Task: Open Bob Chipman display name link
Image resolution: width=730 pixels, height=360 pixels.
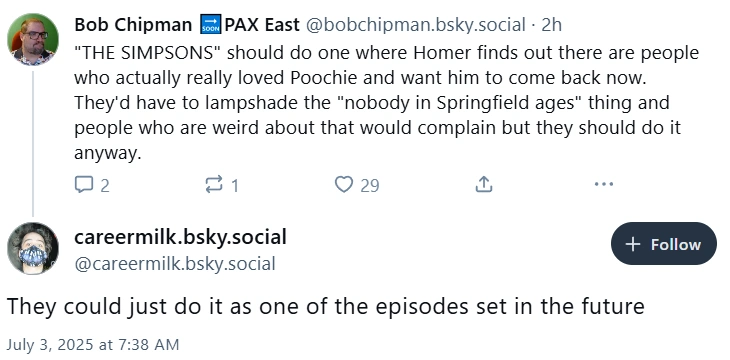Action: click(x=133, y=25)
